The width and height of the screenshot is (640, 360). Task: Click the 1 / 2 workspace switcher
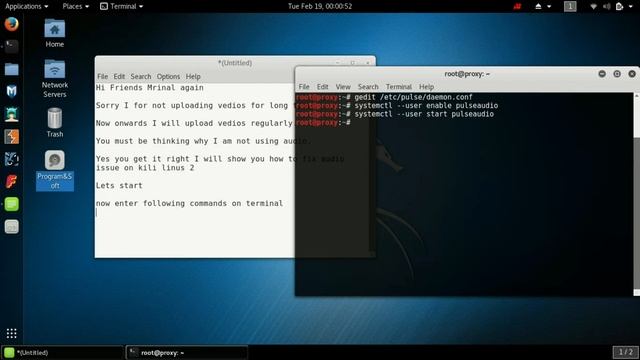[x=625, y=352]
